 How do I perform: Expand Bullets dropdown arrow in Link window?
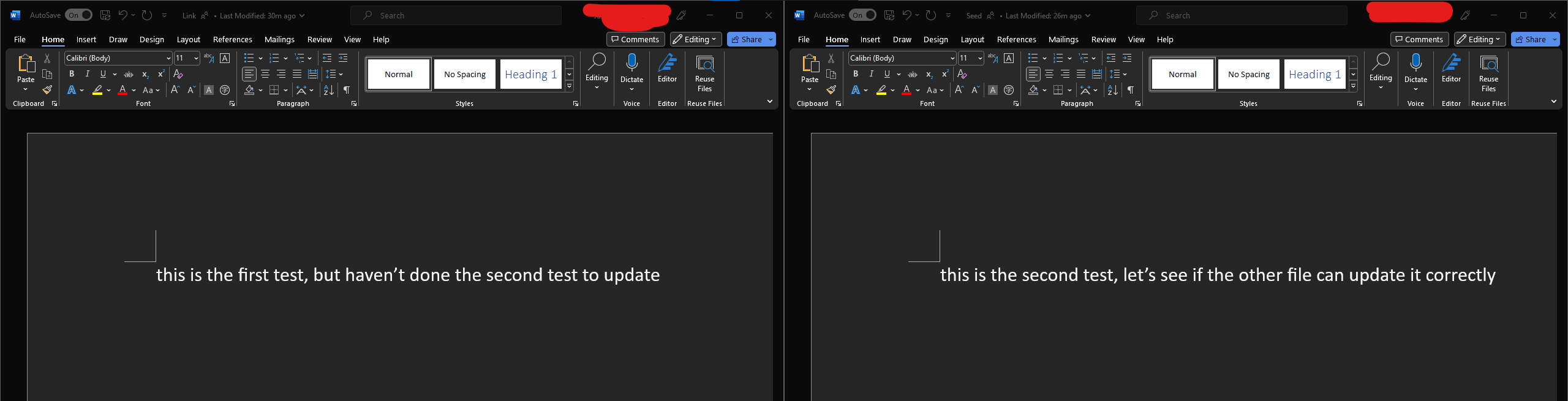260,59
